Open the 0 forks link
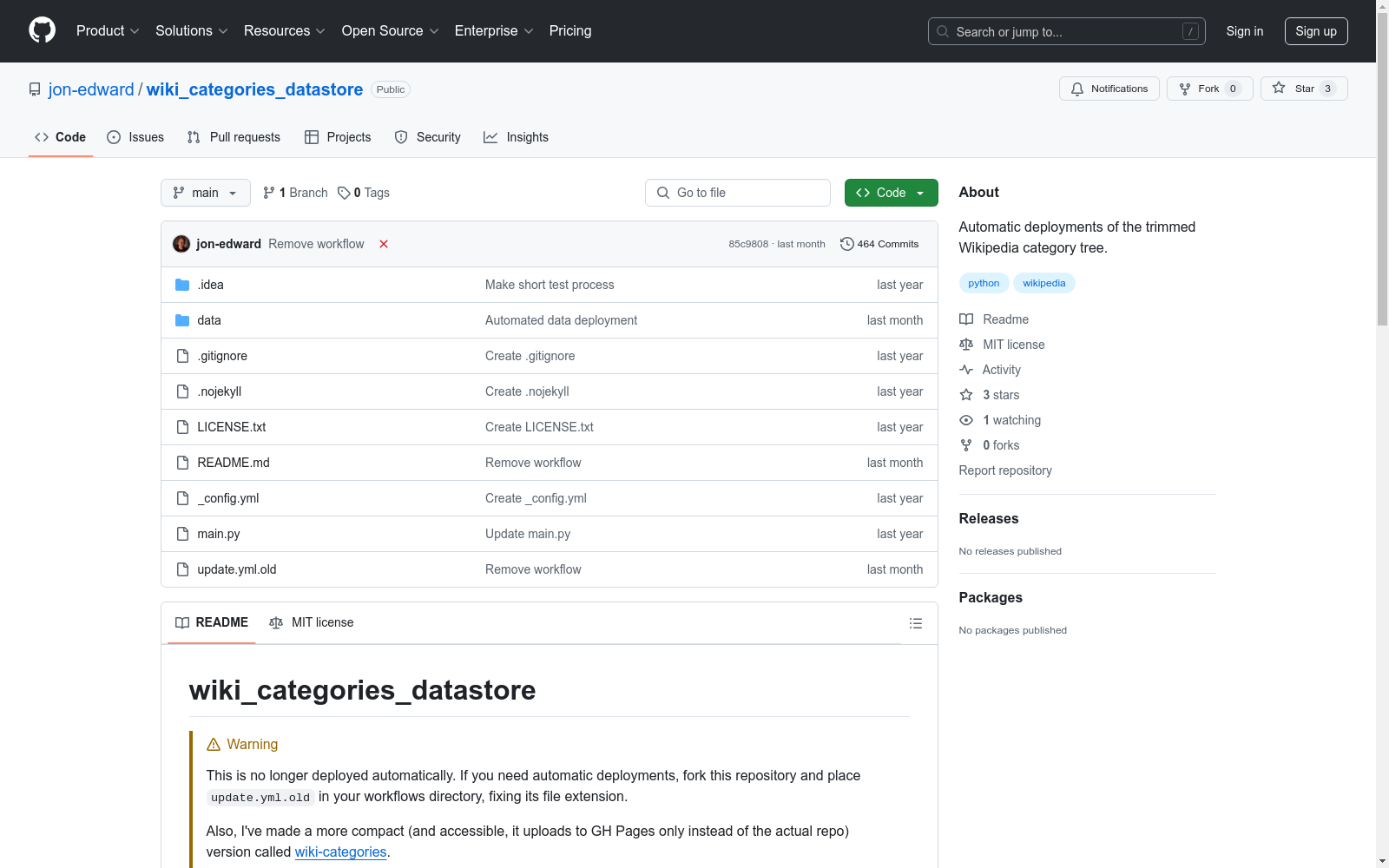This screenshot has height=868, width=1389. tap(1001, 445)
